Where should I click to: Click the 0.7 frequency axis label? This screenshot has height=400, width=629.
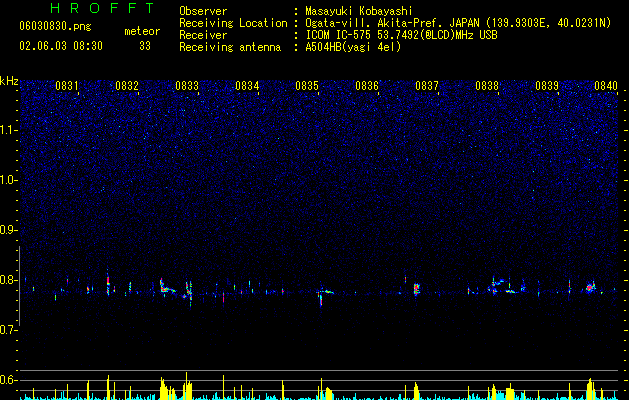[9, 330]
